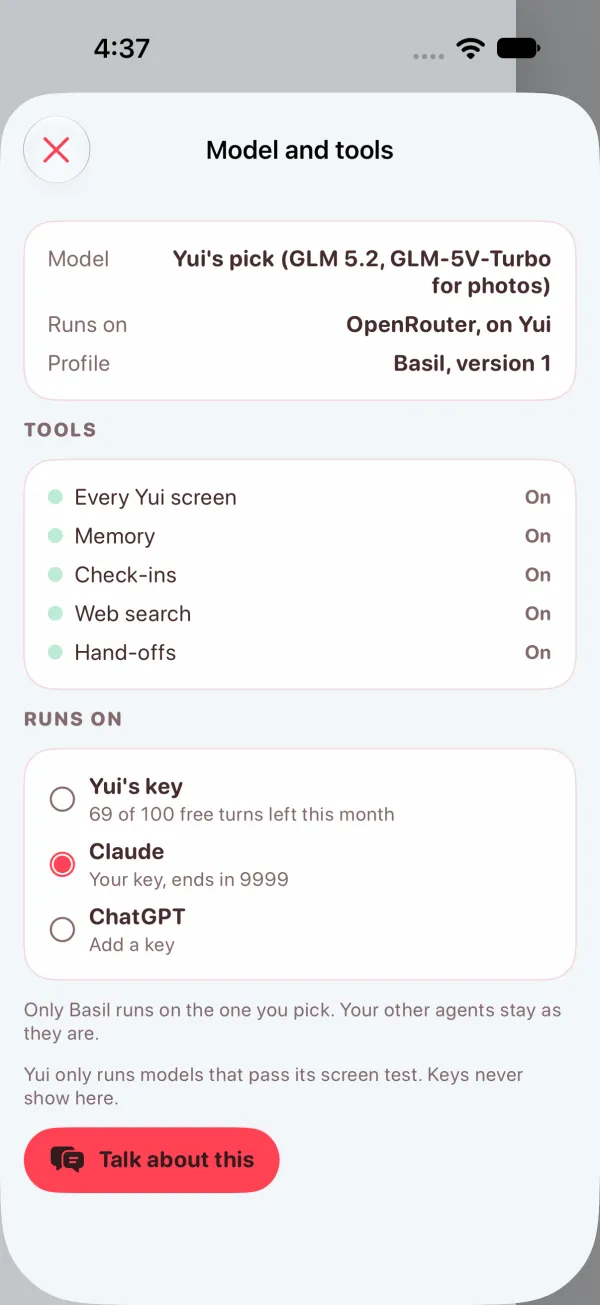The image size is (600, 1305).
Task: Tap the Talk about this button
Action: tap(152, 1160)
